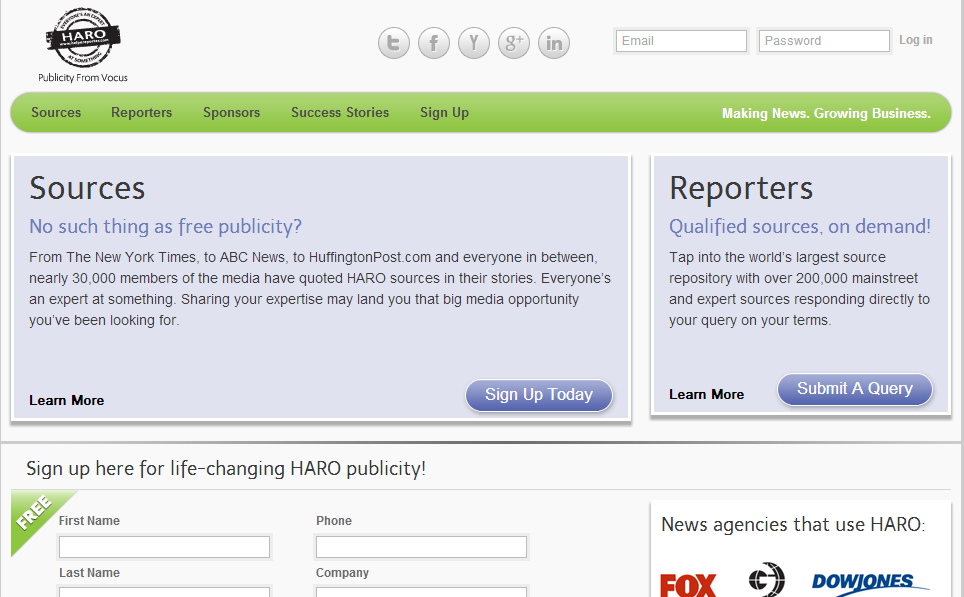964x597 pixels.
Task: Click the FOX news agency logo
Action: pos(688,585)
